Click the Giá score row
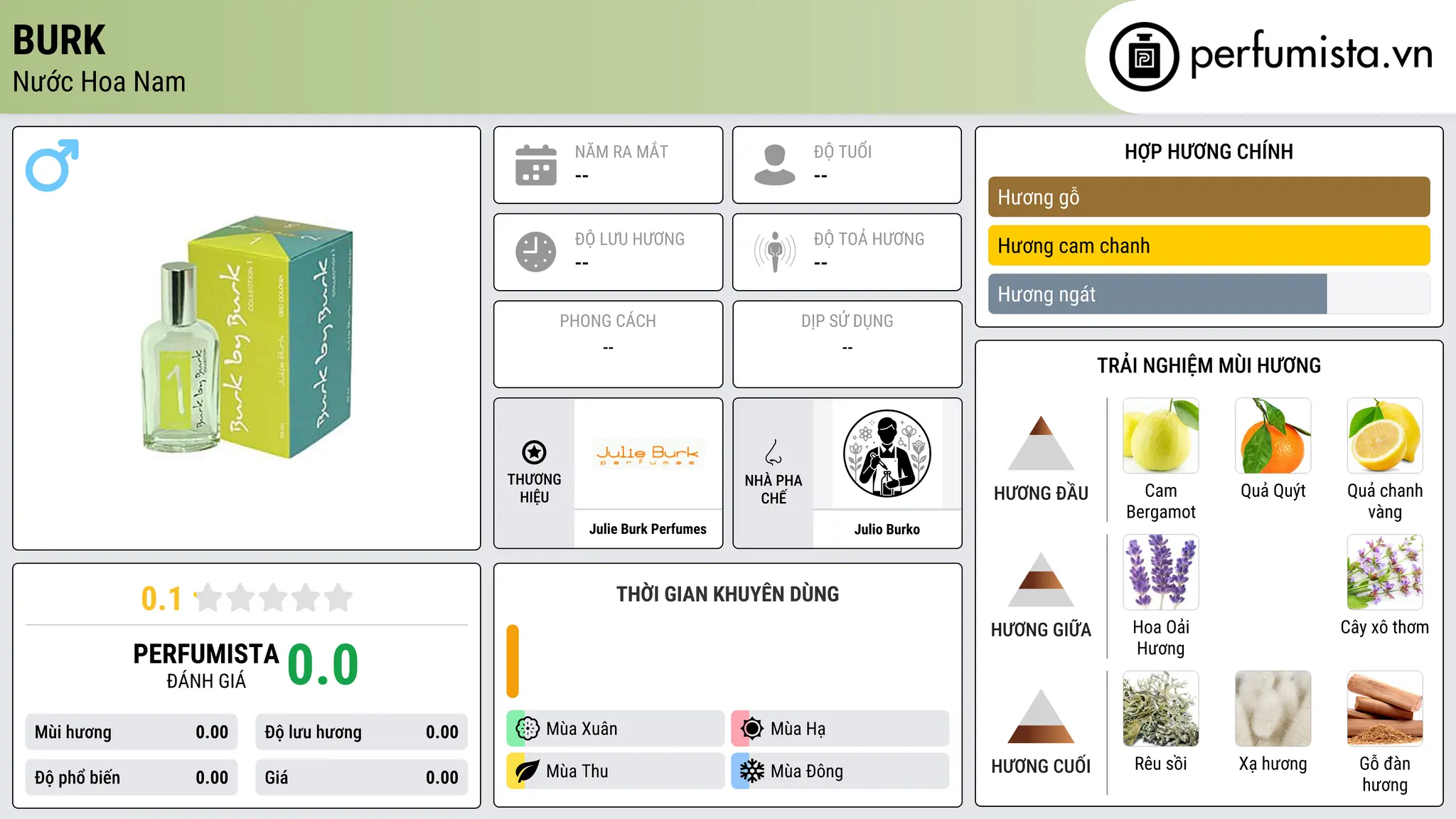1456x819 pixels. tap(361, 778)
